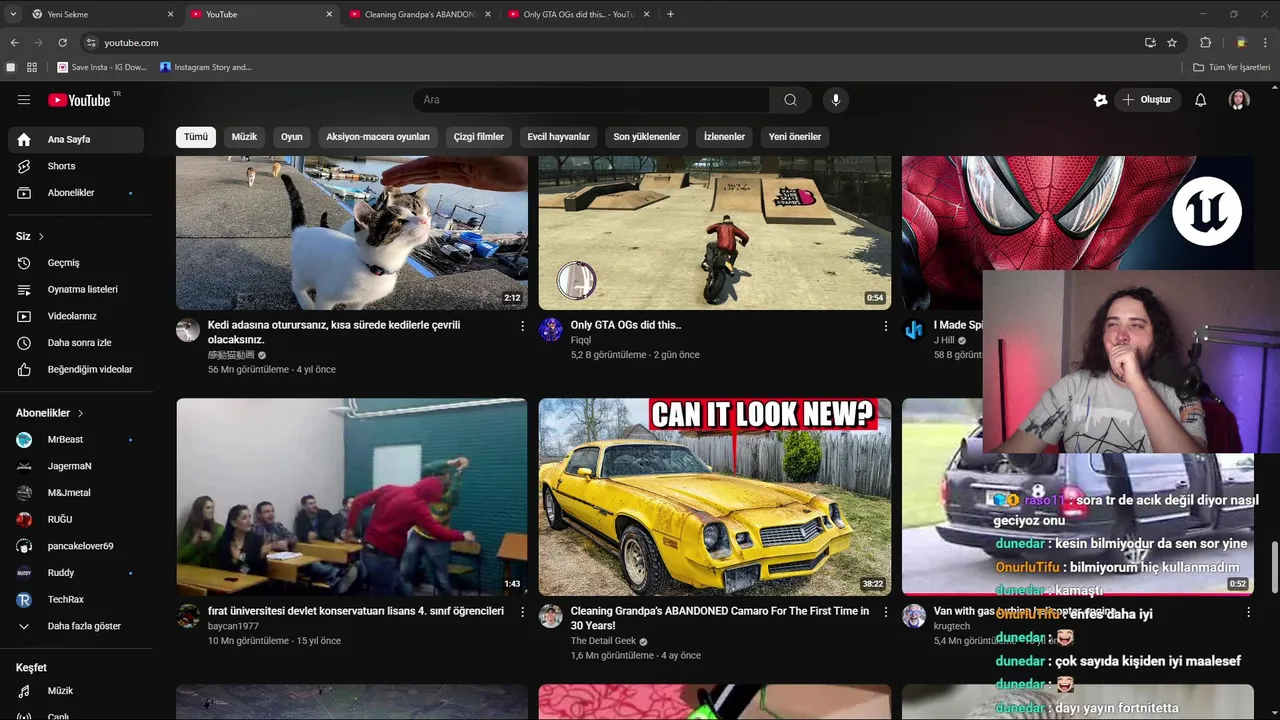Open pancakelover69 channel subscription

[x=76, y=546]
